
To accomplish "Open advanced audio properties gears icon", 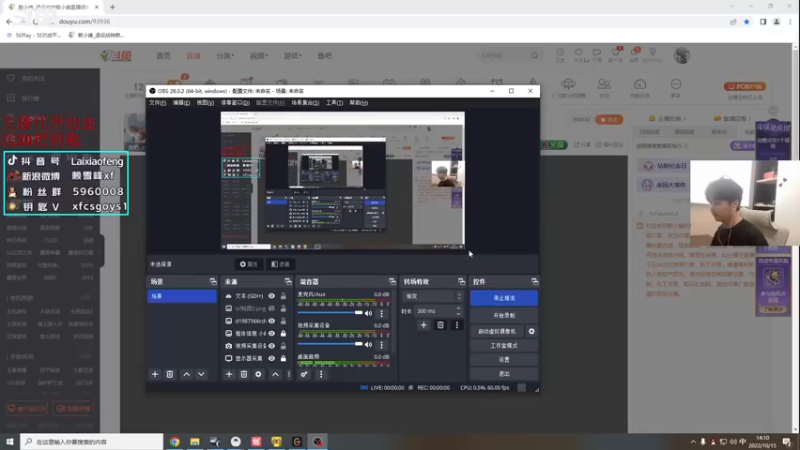I will tap(304, 374).
